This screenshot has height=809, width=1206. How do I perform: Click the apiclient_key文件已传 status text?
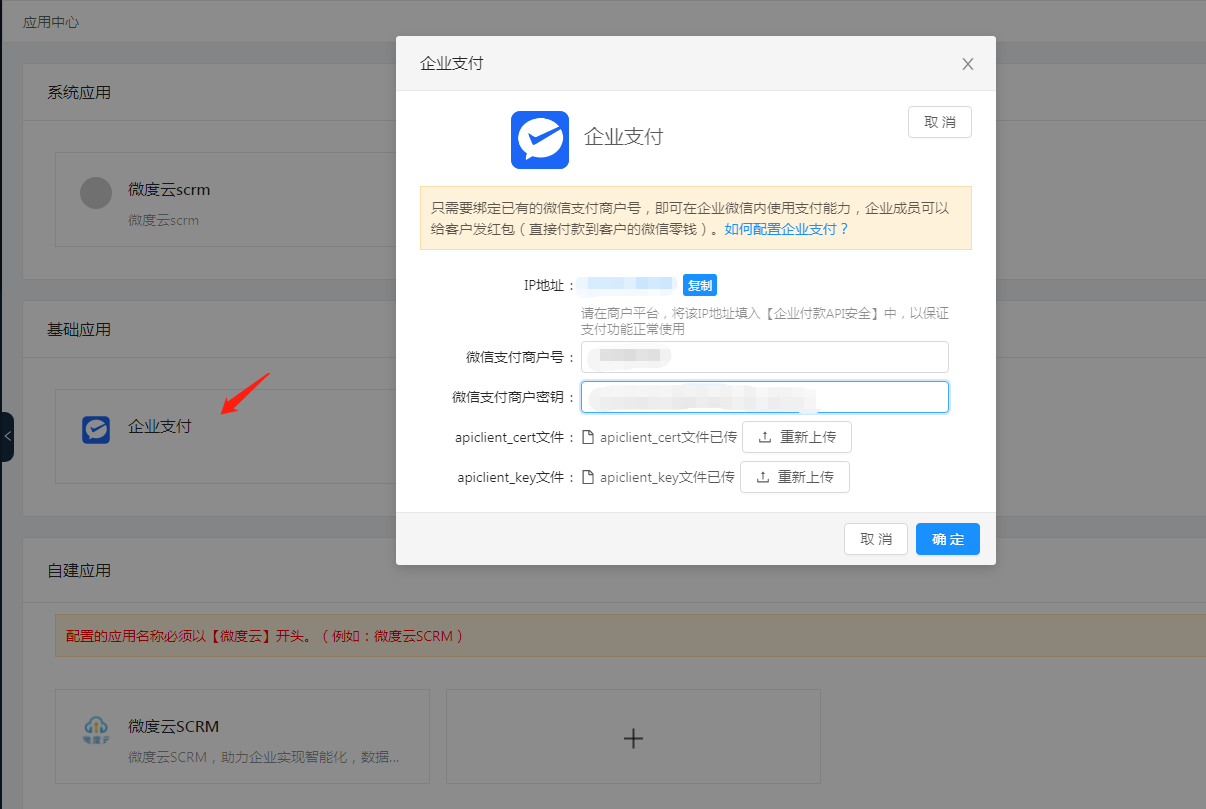667,477
